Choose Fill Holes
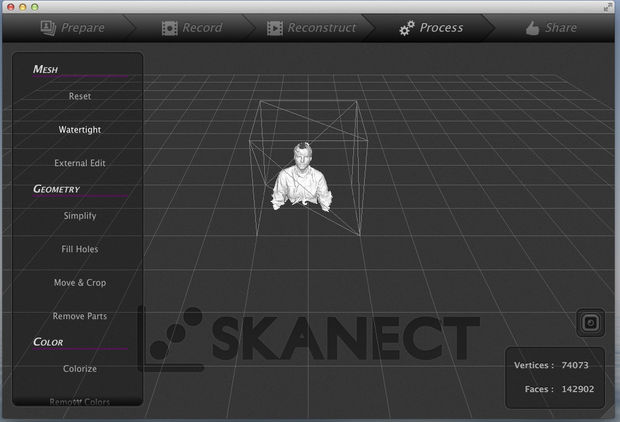 (79, 249)
